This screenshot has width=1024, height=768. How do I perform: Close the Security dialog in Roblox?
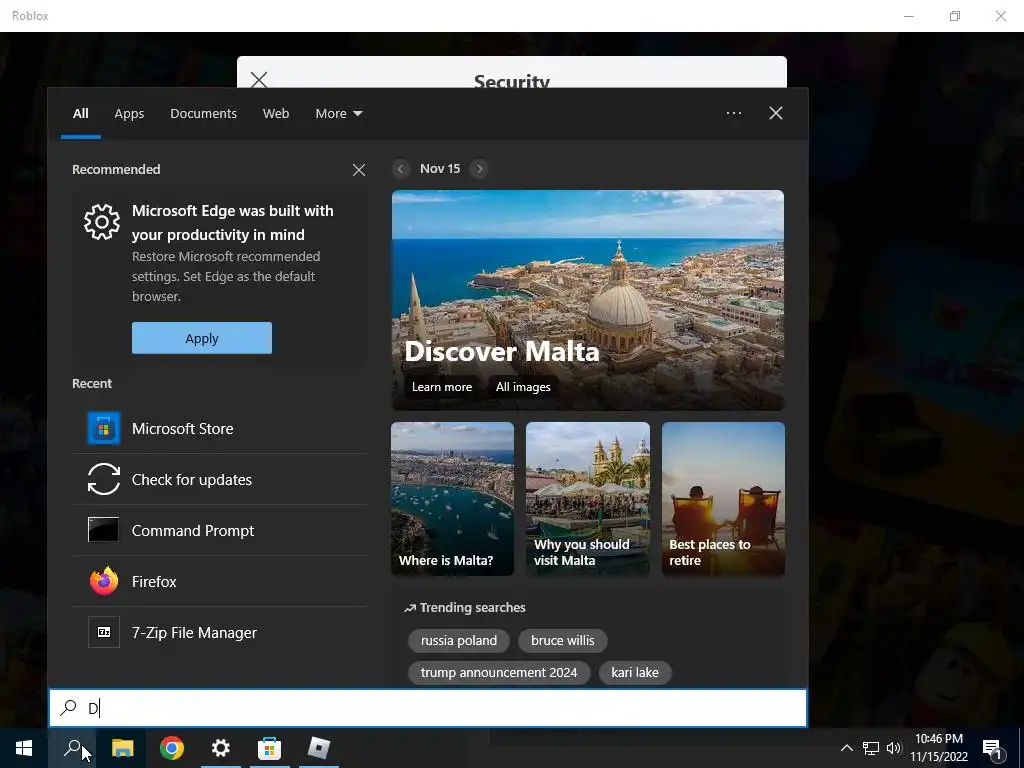pos(259,80)
